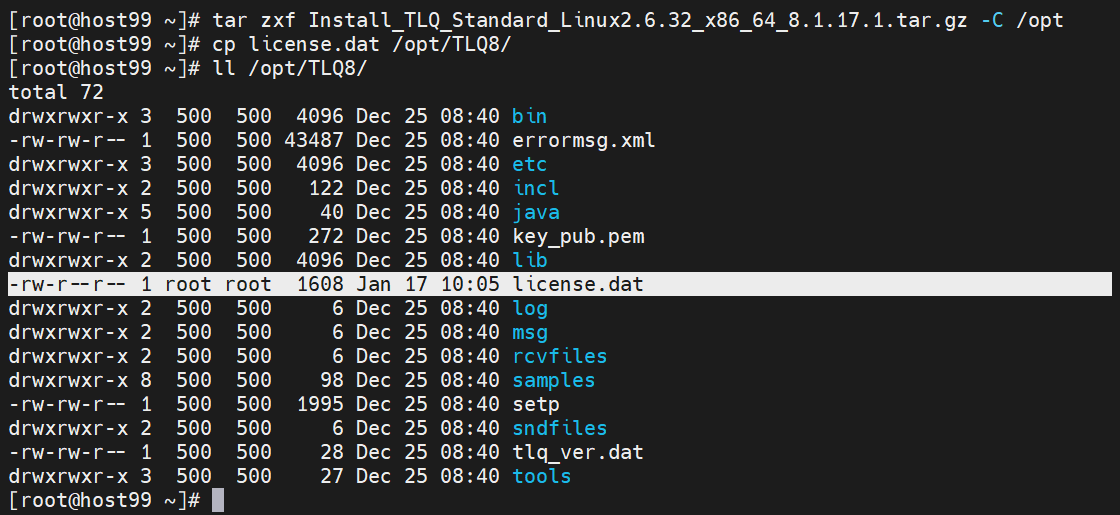Click the tlq_ver.dat file name
Screen dimensions: 1120x515
point(577,452)
